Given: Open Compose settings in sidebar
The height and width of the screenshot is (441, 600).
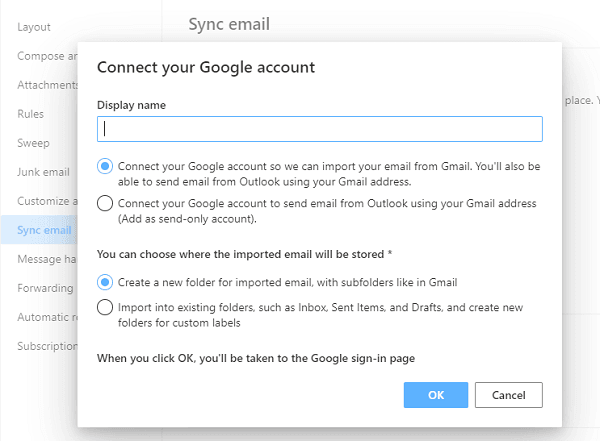Looking at the screenshot, I should (47, 56).
